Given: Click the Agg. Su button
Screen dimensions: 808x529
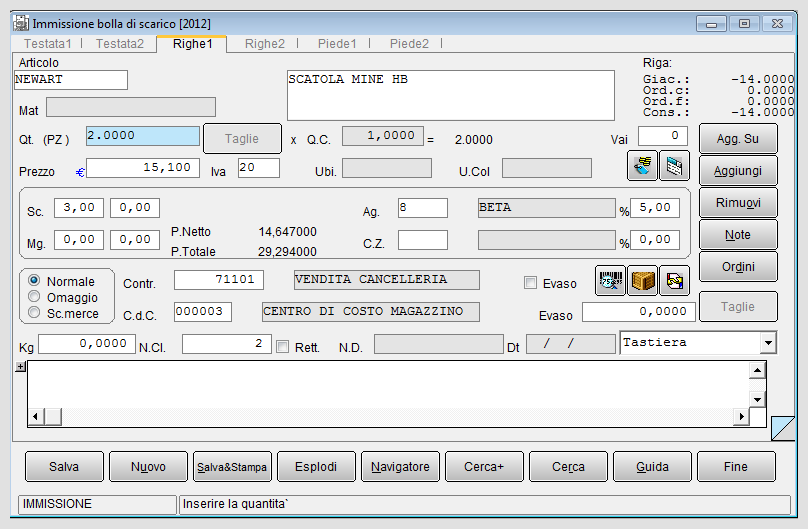Looking at the screenshot, I should tap(738, 139).
